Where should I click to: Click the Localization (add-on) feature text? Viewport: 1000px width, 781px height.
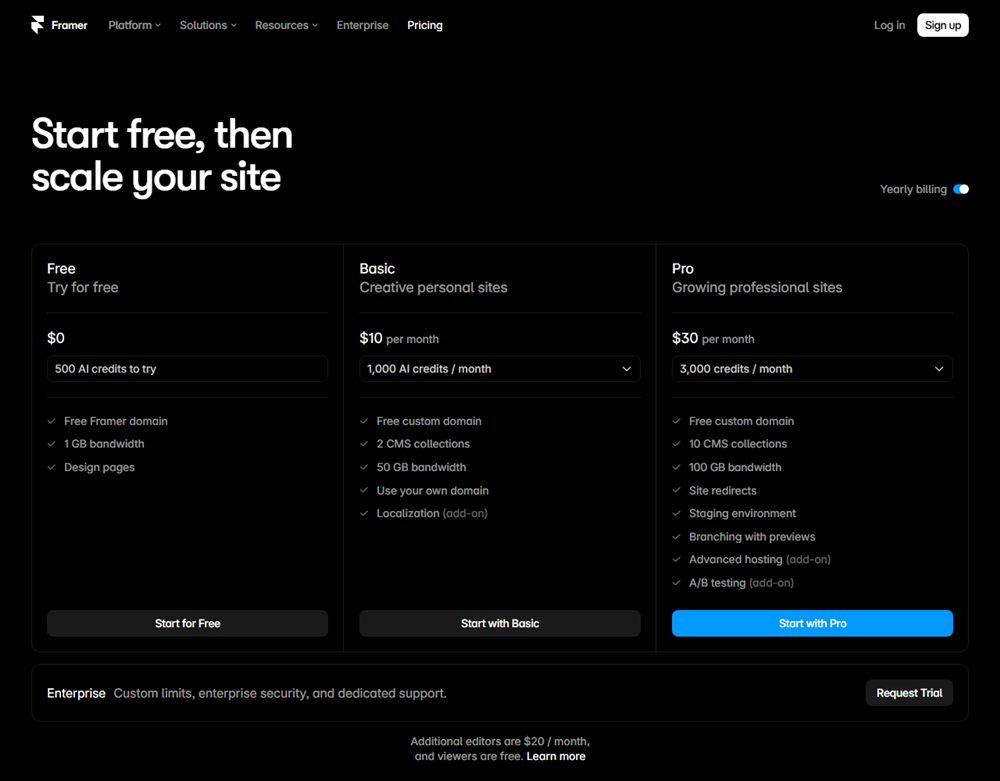pyautogui.click(x=432, y=513)
